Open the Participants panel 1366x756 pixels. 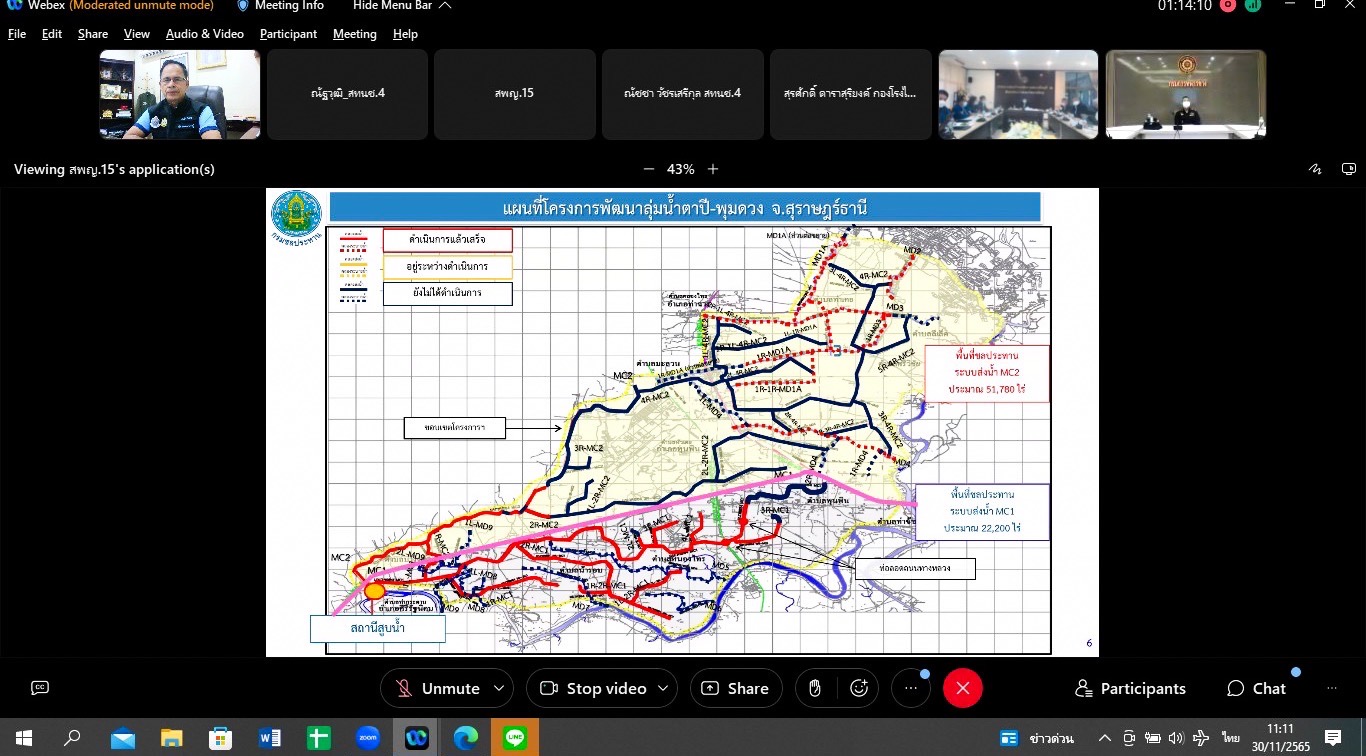tap(1130, 688)
